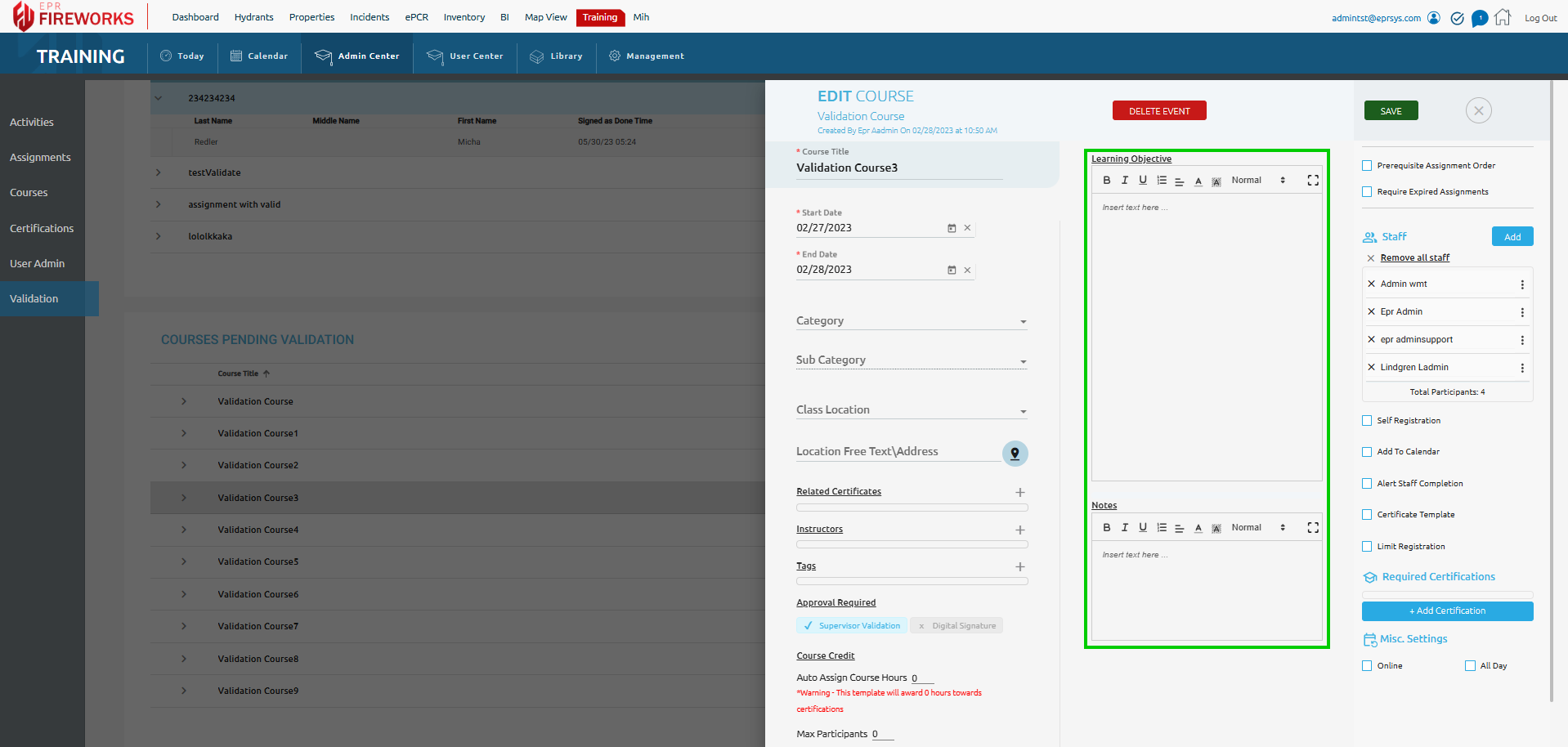
Task: Open the Inventory menu
Action: [x=464, y=17]
